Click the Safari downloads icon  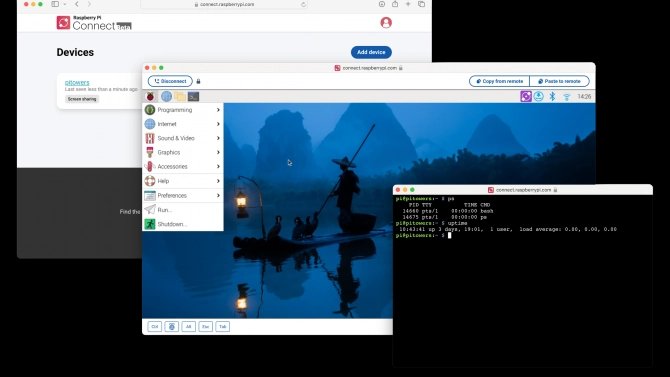[x=382, y=4]
